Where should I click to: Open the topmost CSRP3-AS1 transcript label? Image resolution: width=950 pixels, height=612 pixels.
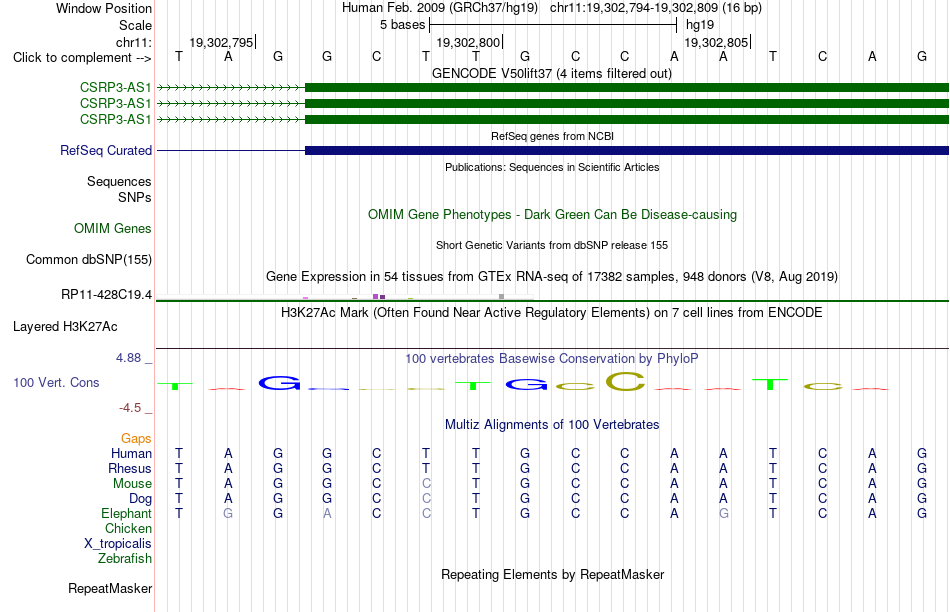tap(115, 87)
